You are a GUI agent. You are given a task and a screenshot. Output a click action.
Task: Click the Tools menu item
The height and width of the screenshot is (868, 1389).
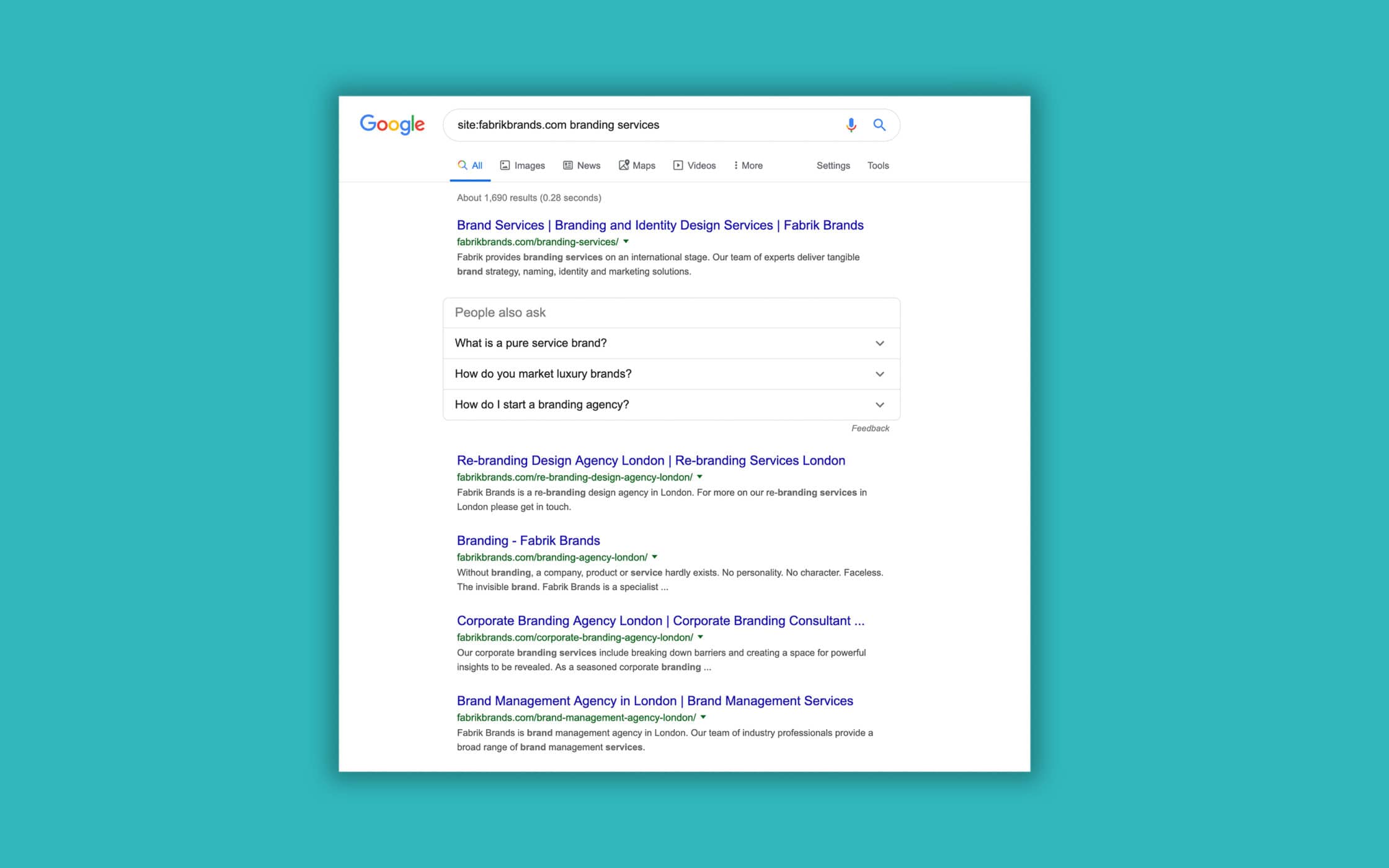[878, 165]
